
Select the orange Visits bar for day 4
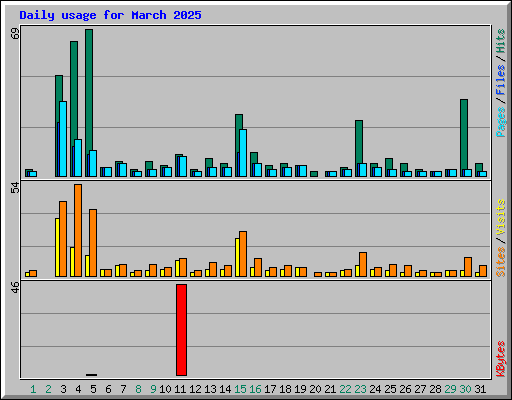pyautogui.click(x=78, y=230)
